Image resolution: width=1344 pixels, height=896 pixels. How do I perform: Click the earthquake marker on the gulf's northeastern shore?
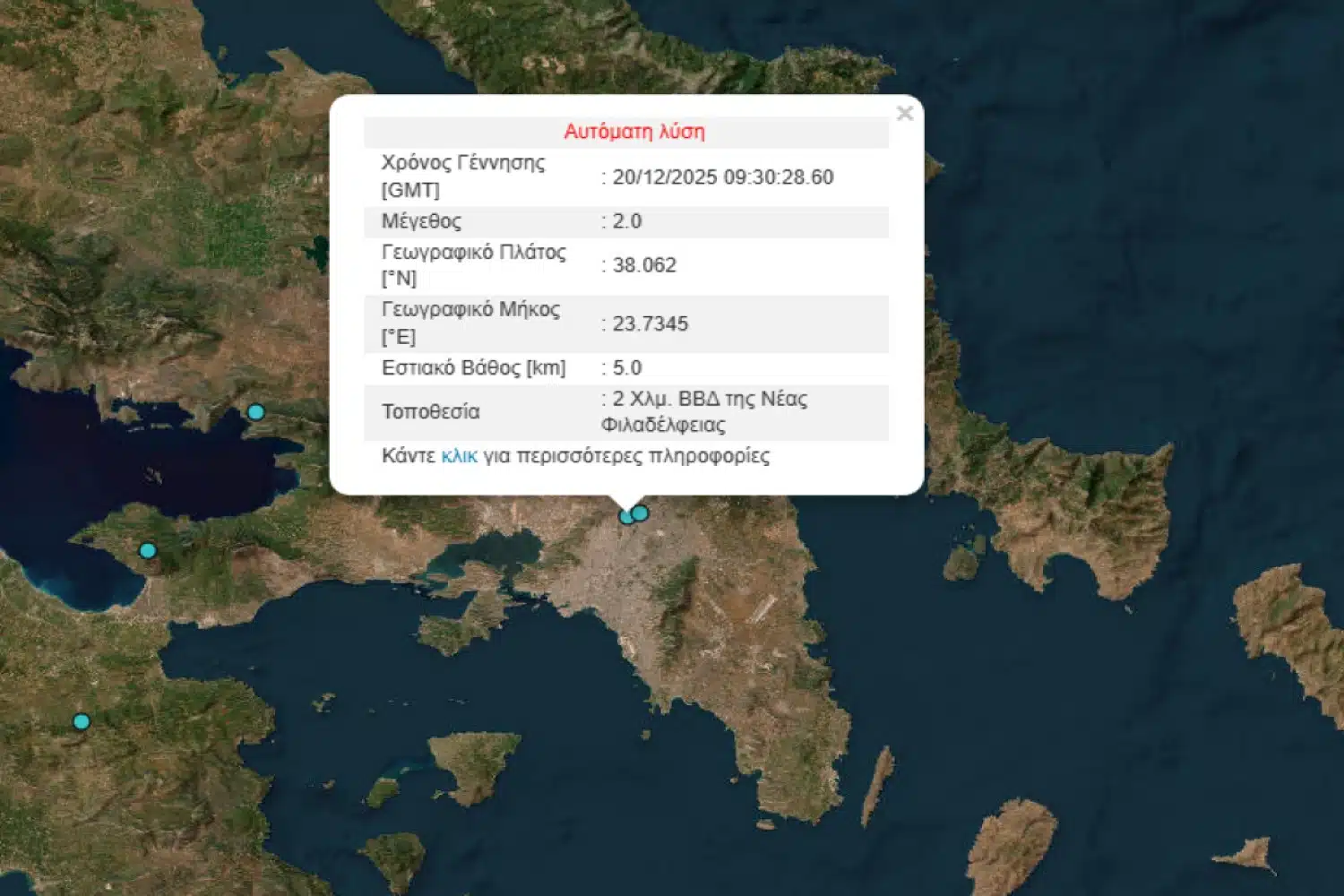coord(255,412)
